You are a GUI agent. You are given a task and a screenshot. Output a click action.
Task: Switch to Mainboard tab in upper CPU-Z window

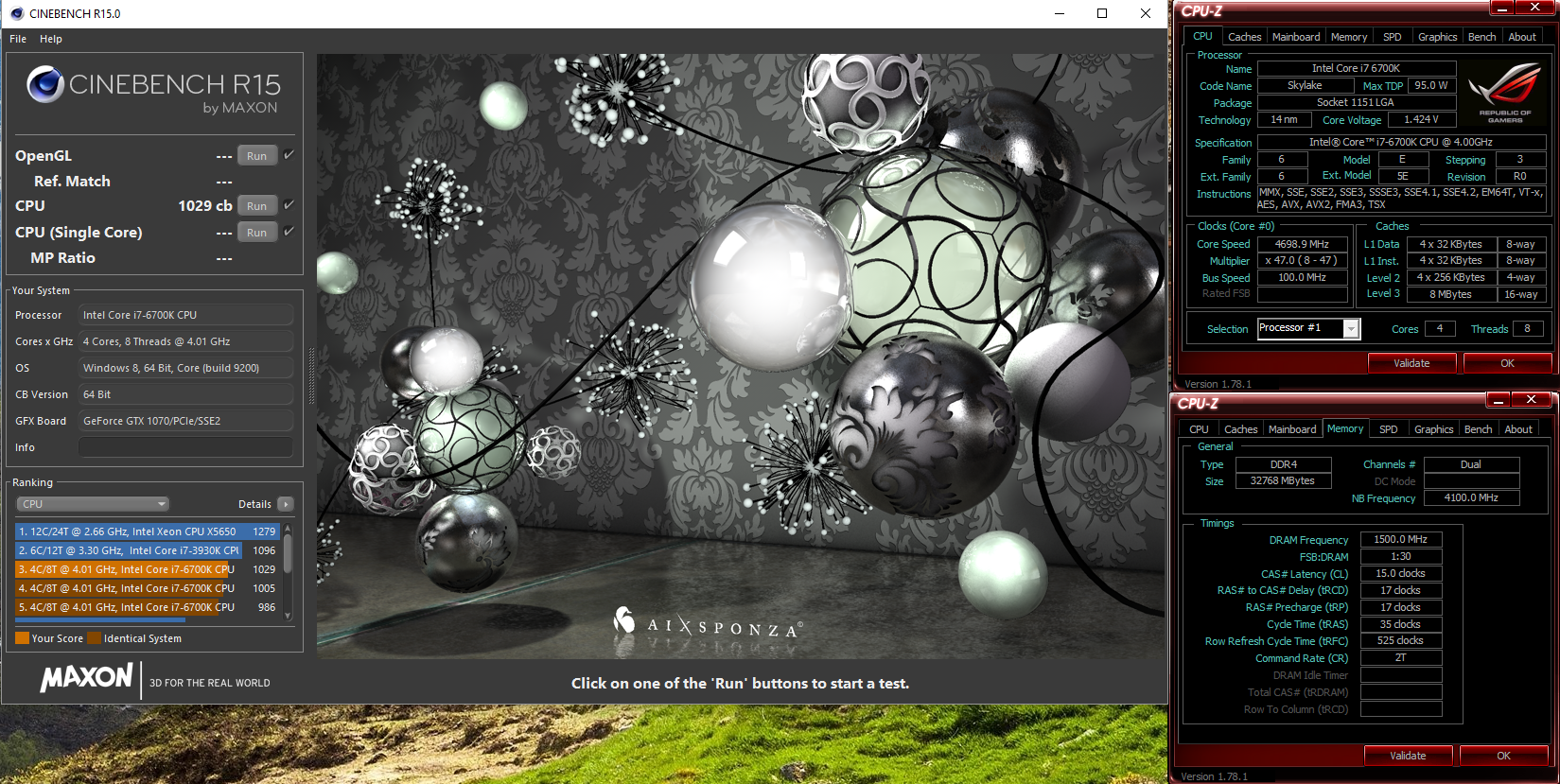pyautogui.click(x=1295, y=37)
